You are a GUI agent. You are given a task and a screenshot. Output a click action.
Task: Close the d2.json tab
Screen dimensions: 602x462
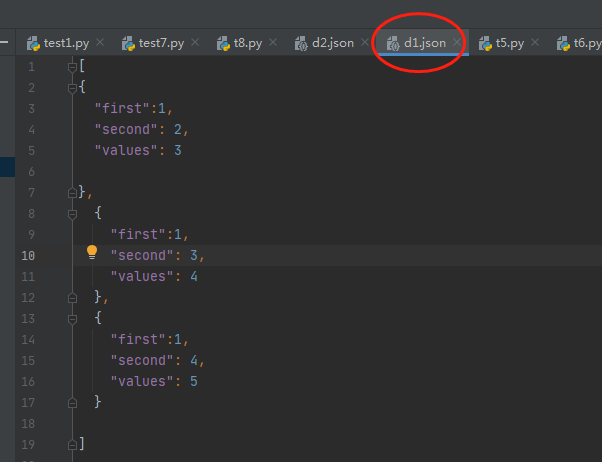pos(365,42)
